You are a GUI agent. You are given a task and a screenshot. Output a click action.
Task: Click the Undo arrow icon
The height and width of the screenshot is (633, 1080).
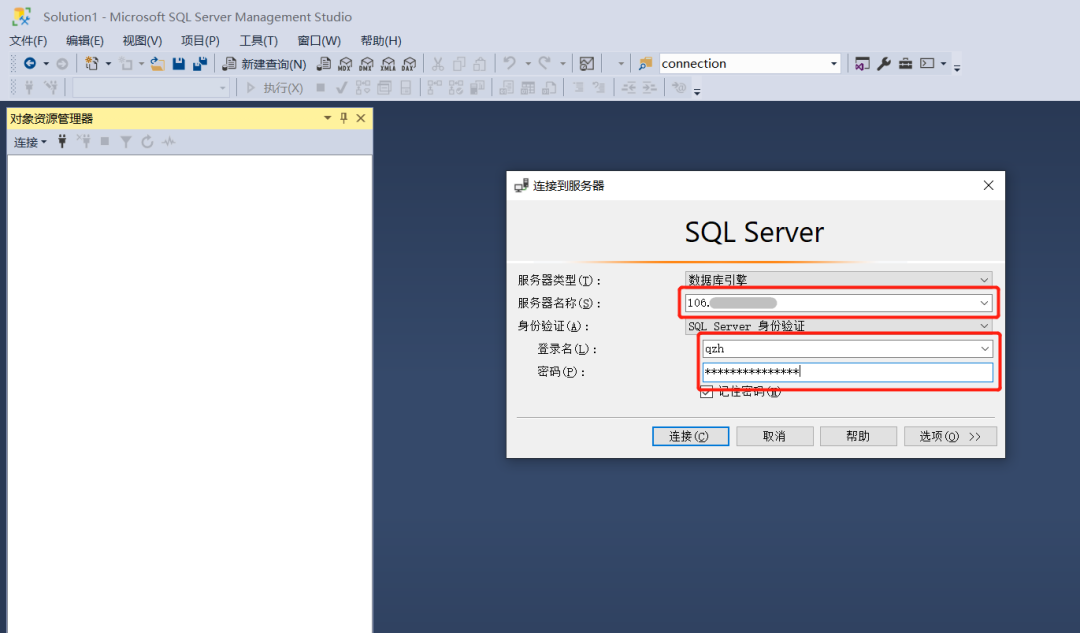509,63
